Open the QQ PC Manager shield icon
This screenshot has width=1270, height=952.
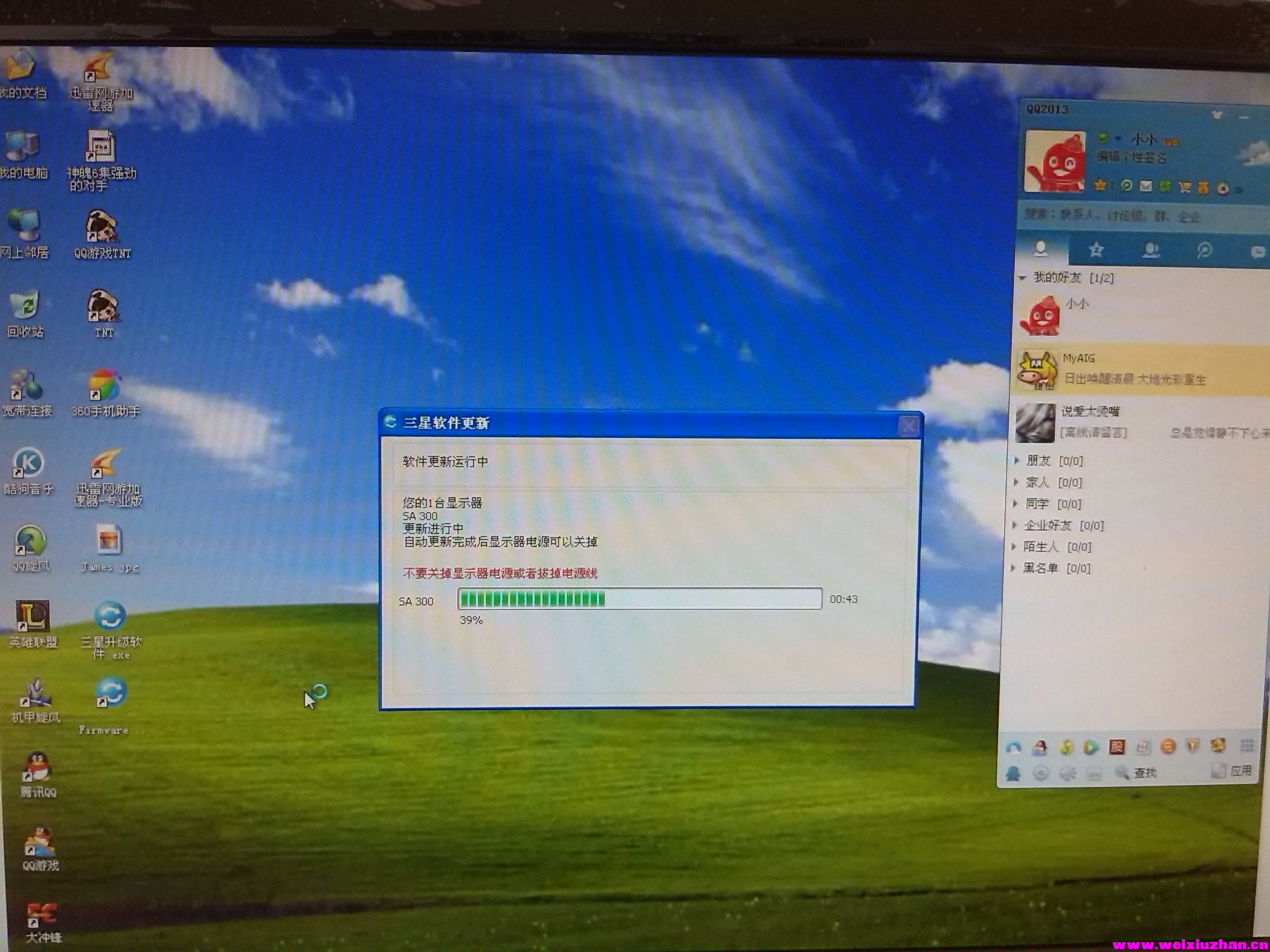tap(1193, 746)
